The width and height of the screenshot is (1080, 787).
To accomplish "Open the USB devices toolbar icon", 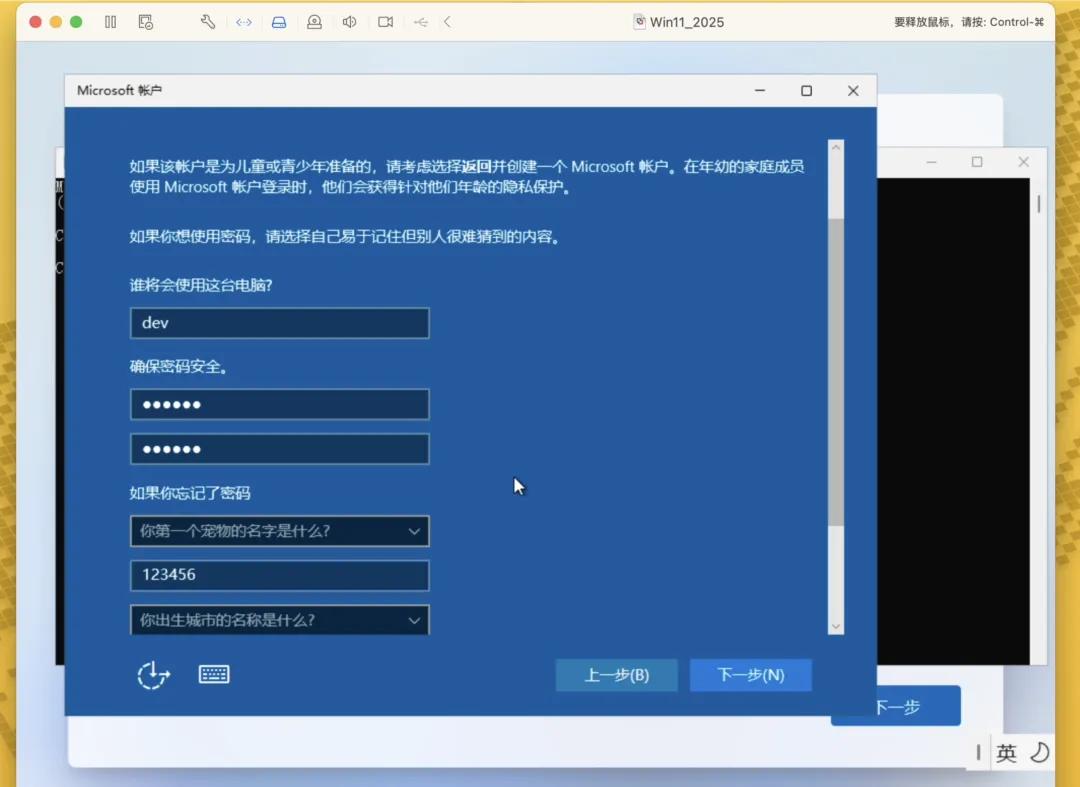I will [x=421, y=22].
